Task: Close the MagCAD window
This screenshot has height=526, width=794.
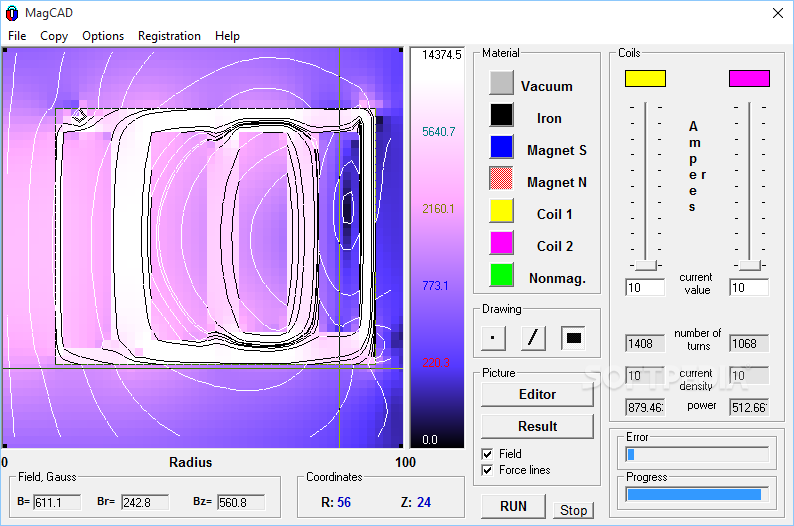Action: [x=778, y=13]
